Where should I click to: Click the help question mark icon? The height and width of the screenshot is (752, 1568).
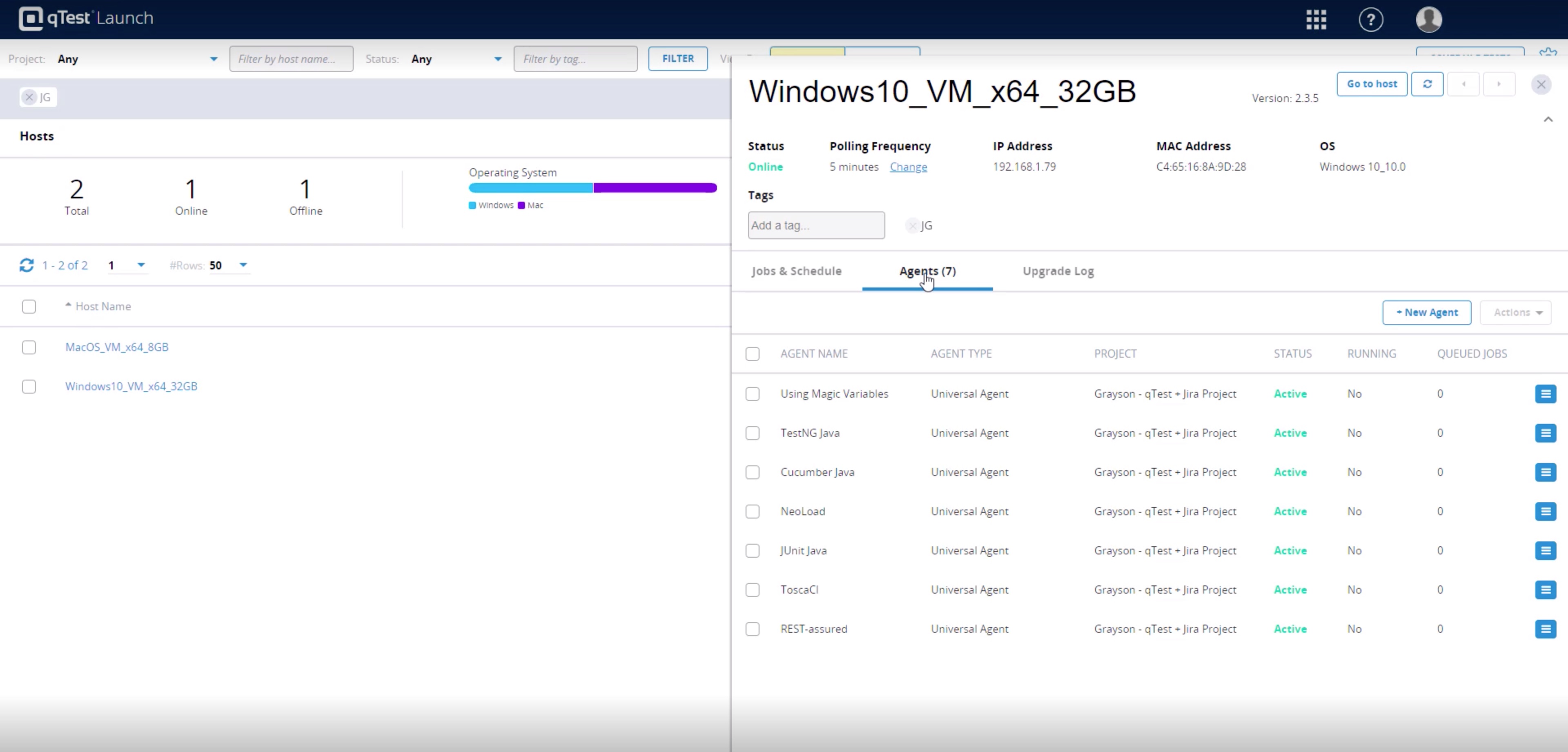tap(1371, 20)
